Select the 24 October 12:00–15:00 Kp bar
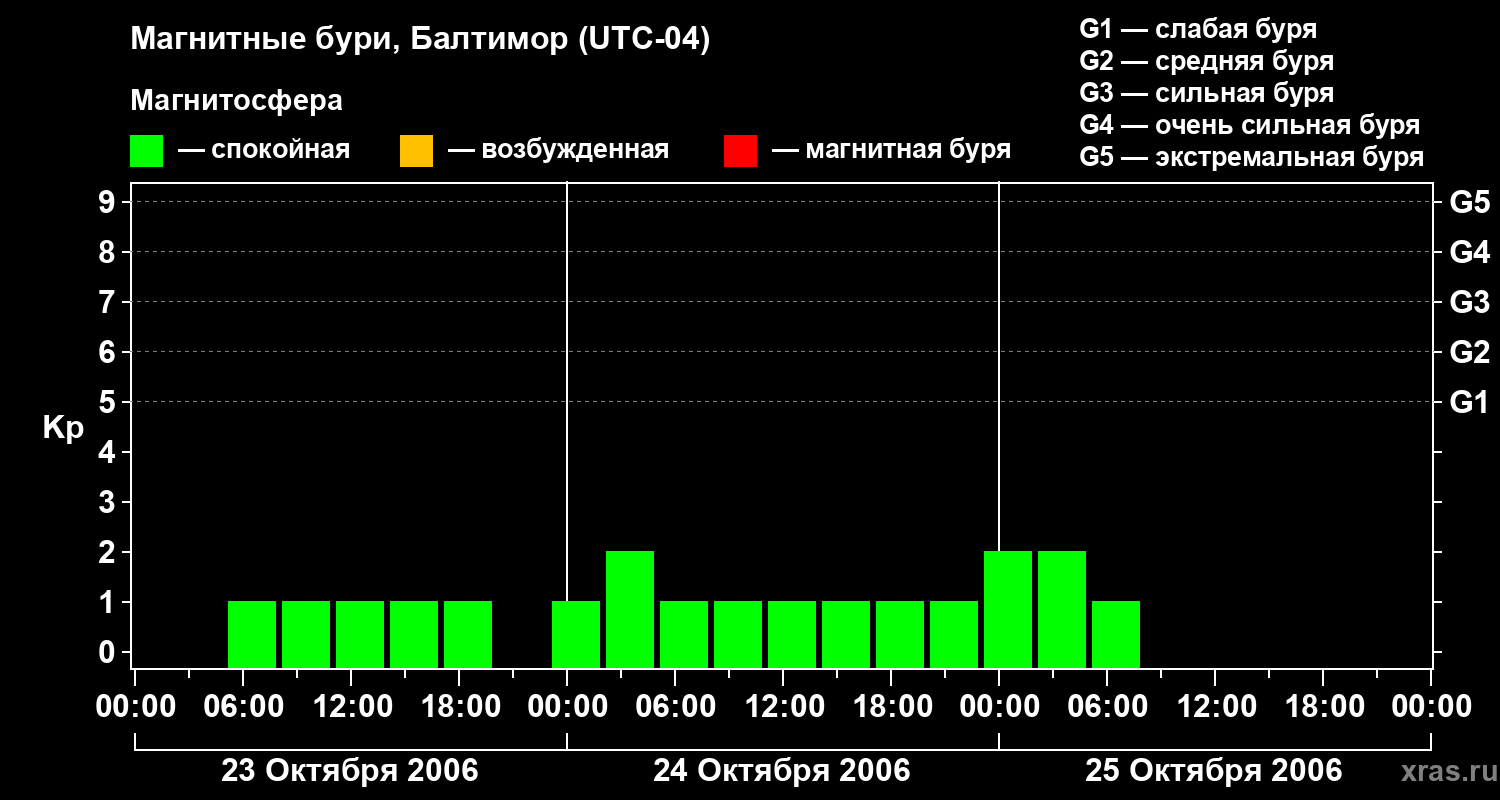1500x800 pixels. point(792,634)
